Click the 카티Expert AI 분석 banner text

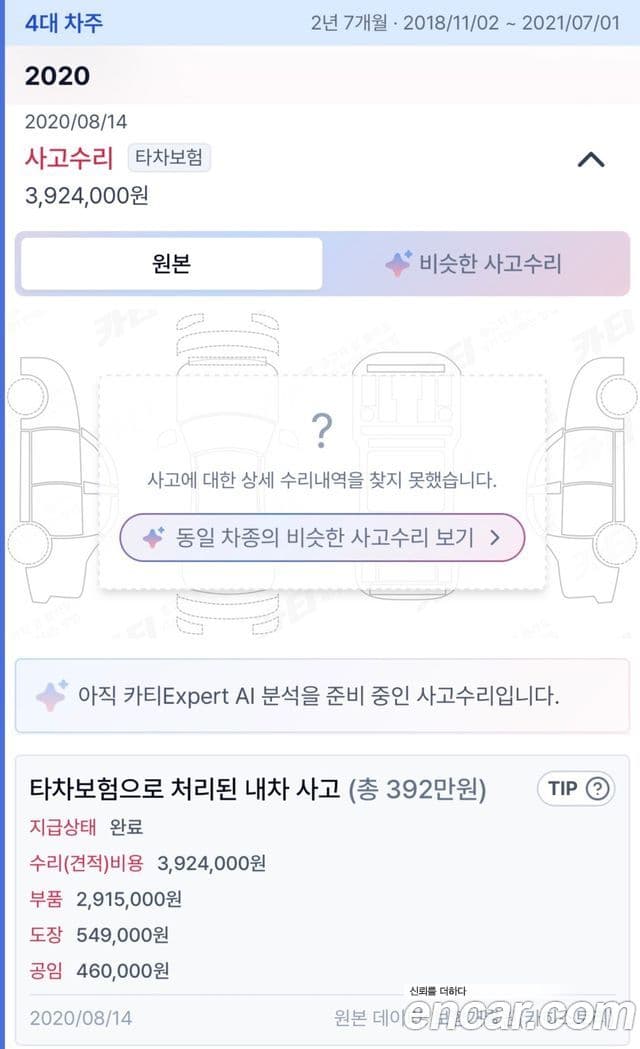[x=318, y=696]
